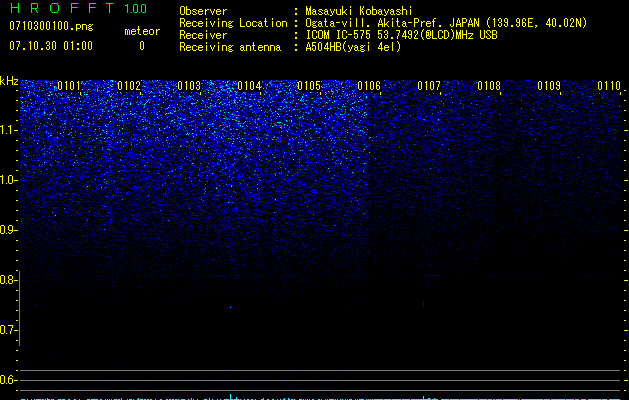
Task: Select the 0110 time marker
Action: point(609,86)
